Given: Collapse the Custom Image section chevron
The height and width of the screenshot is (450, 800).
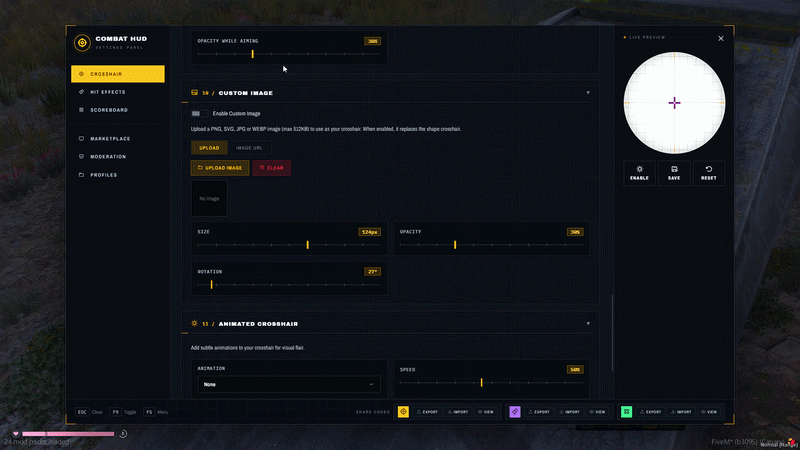Looking at the screenshot, I should (x=588, y=93).
